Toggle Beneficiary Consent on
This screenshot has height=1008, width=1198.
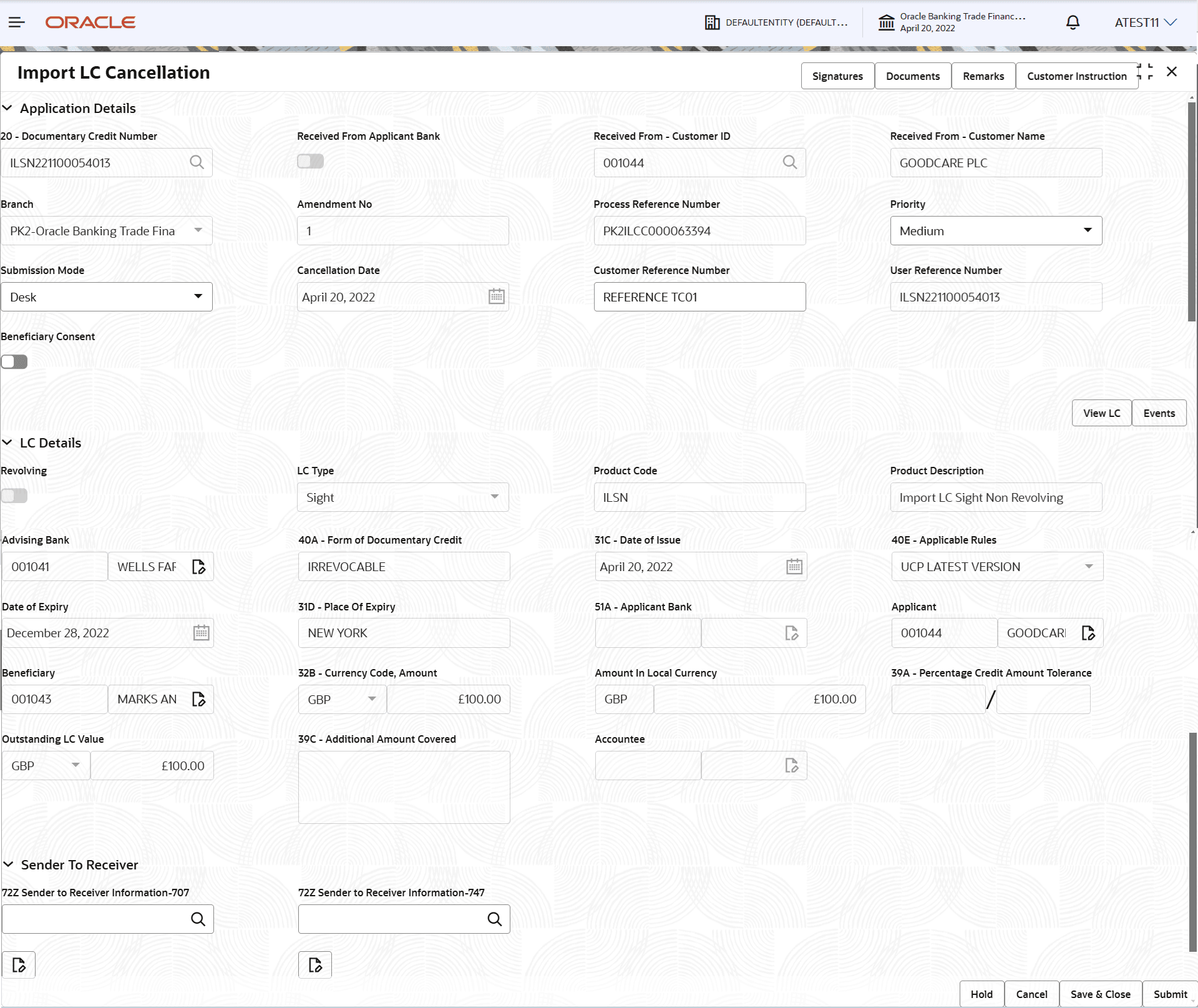click(x=14, y=361)
